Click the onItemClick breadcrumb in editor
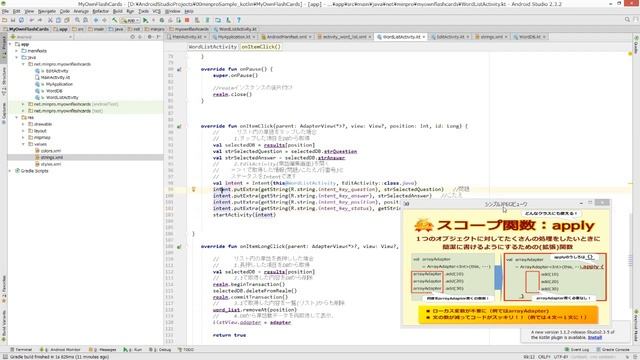The image size is (640, 360). 260,47
